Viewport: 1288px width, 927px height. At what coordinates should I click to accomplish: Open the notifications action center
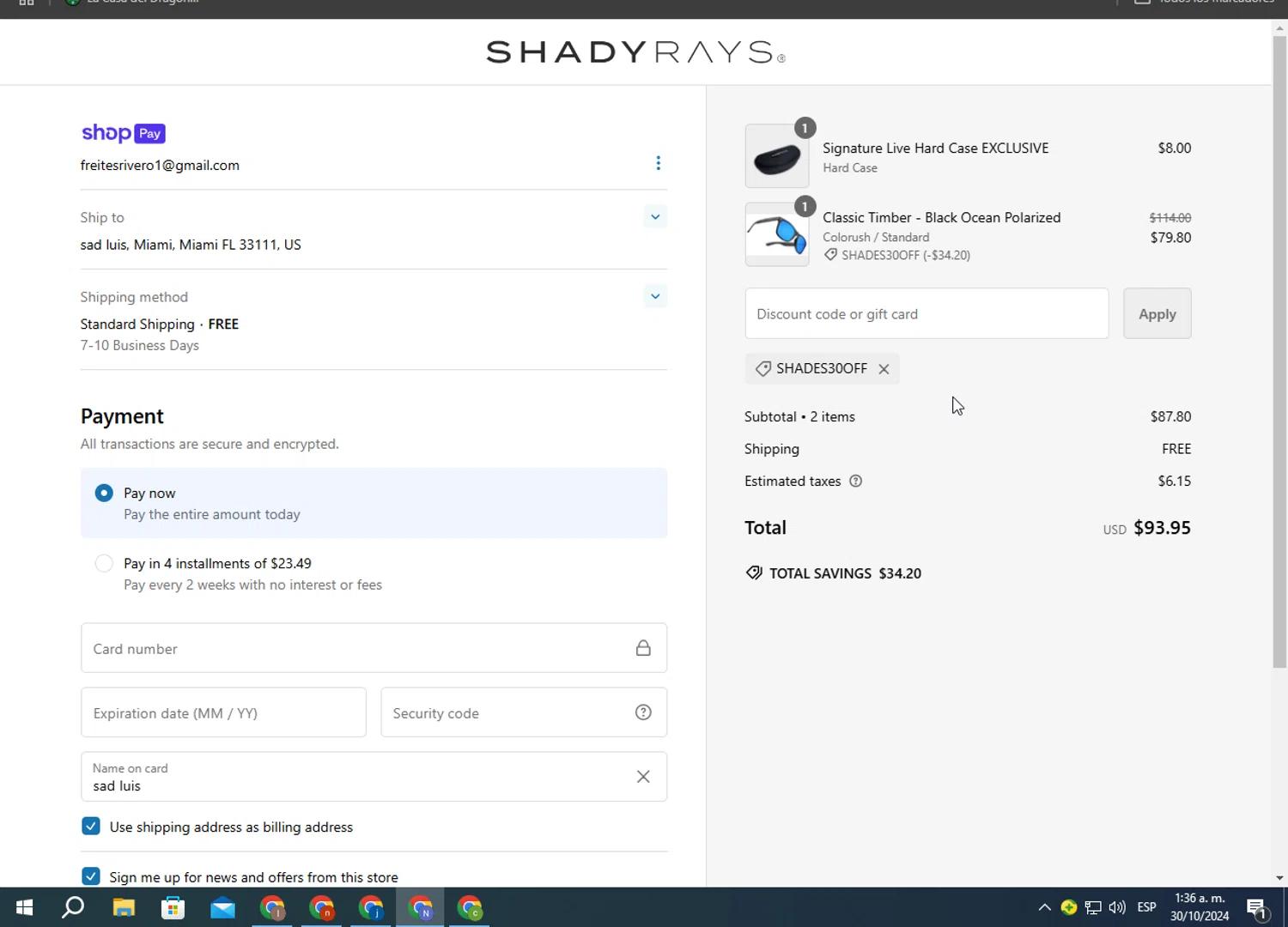pyautogui.click(x=1258, y=907)
